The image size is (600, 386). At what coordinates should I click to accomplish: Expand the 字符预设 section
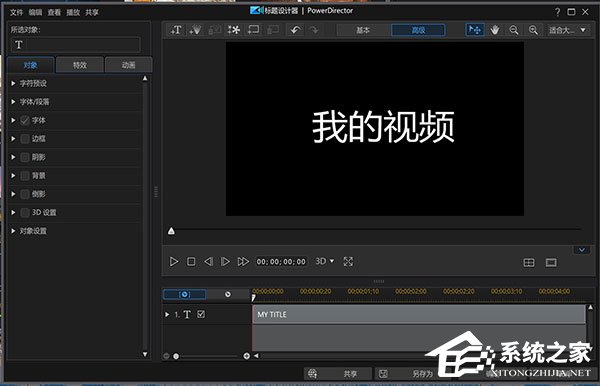13,83
